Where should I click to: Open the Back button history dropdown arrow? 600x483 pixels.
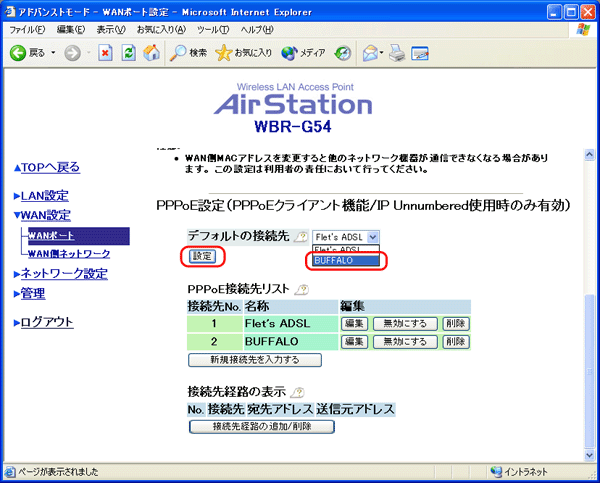tap(53, 52)
